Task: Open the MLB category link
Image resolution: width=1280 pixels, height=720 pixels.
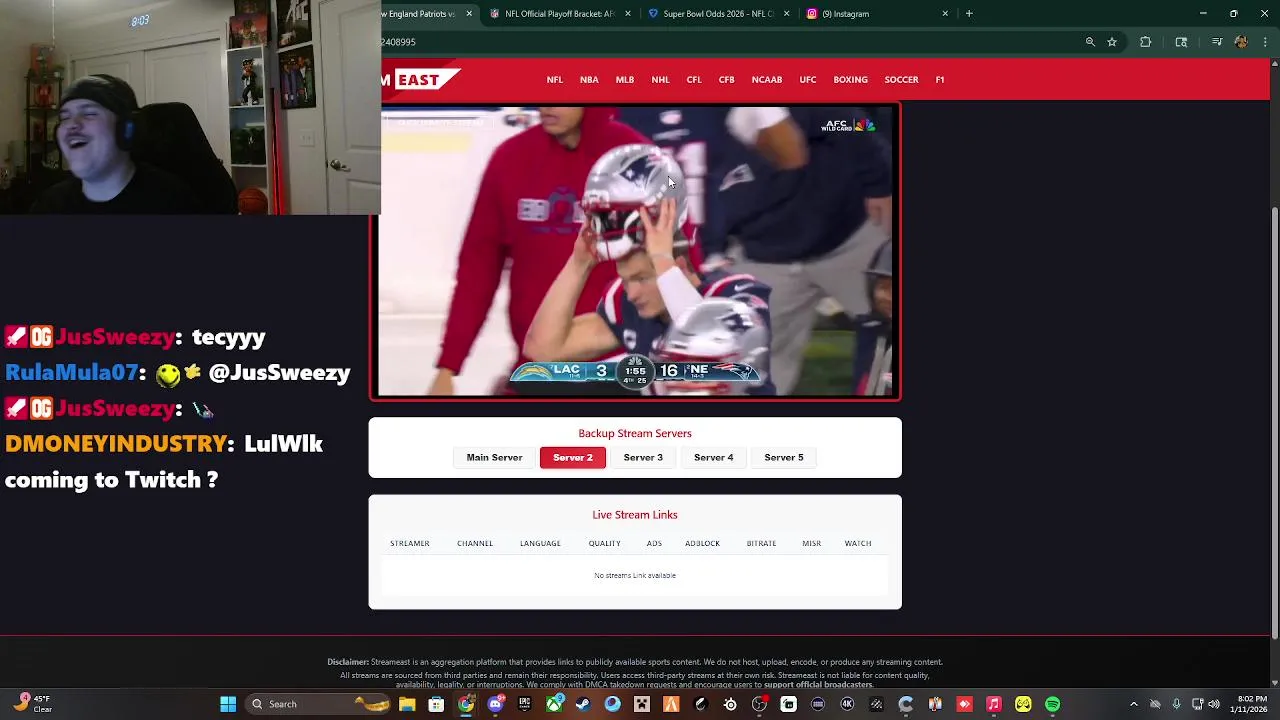Action: (625, 80)
